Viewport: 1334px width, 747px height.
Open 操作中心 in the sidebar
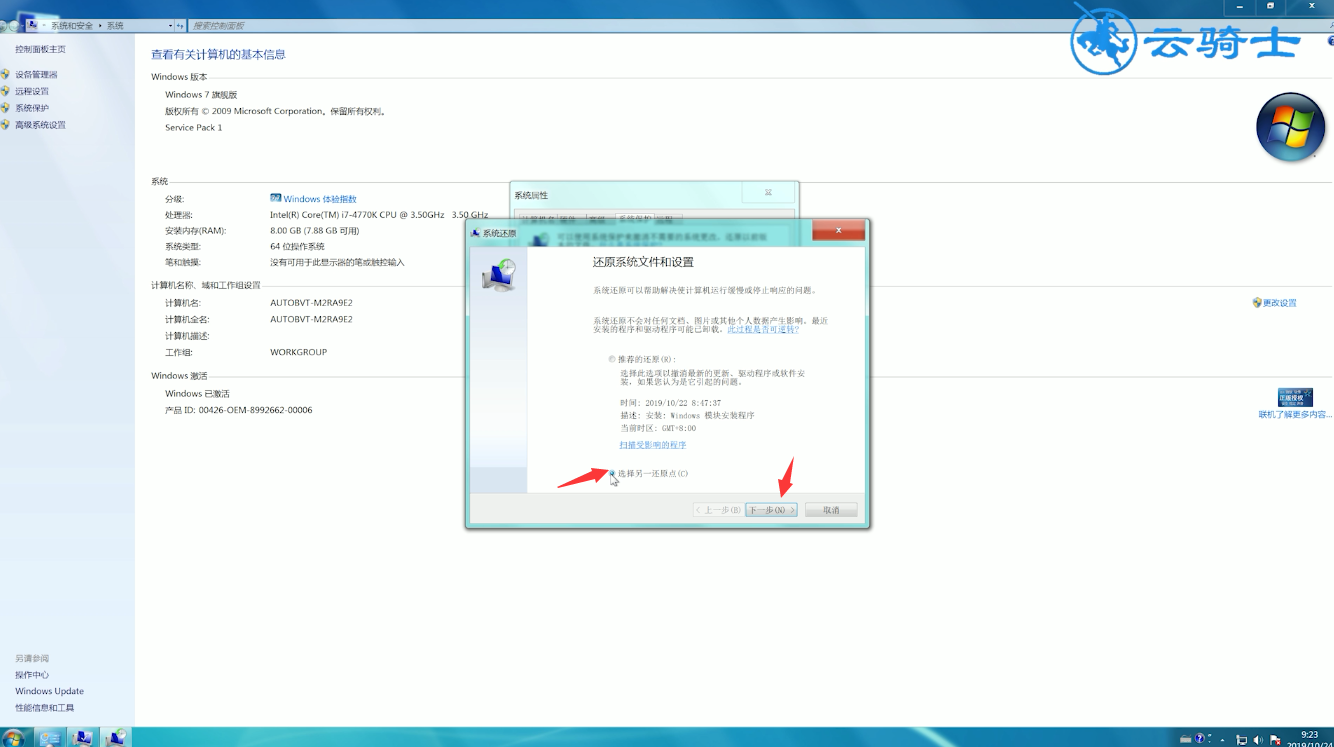click(x=32, y=675)
